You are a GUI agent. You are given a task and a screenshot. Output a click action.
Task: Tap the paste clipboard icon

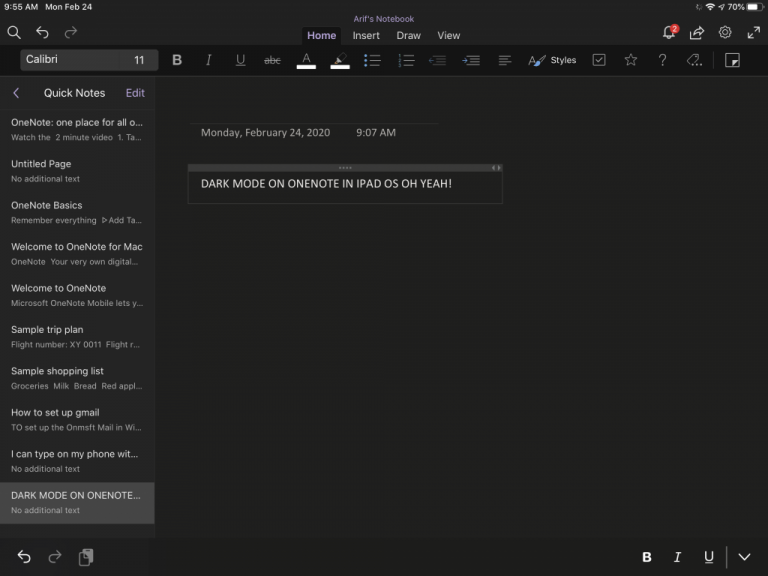[x=86, y=557]
